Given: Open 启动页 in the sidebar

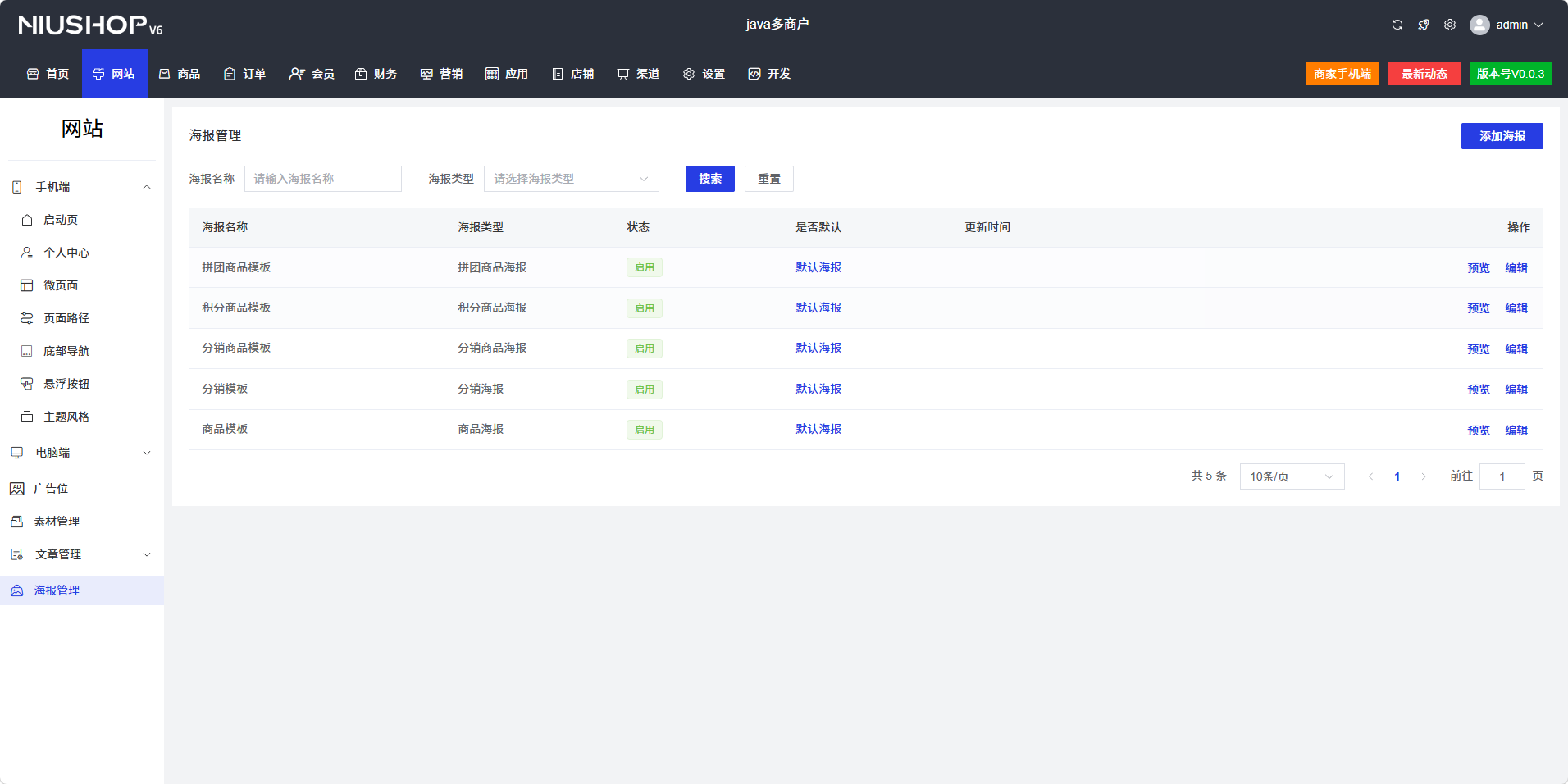Looking at the screenshot, I should (61, 220).
